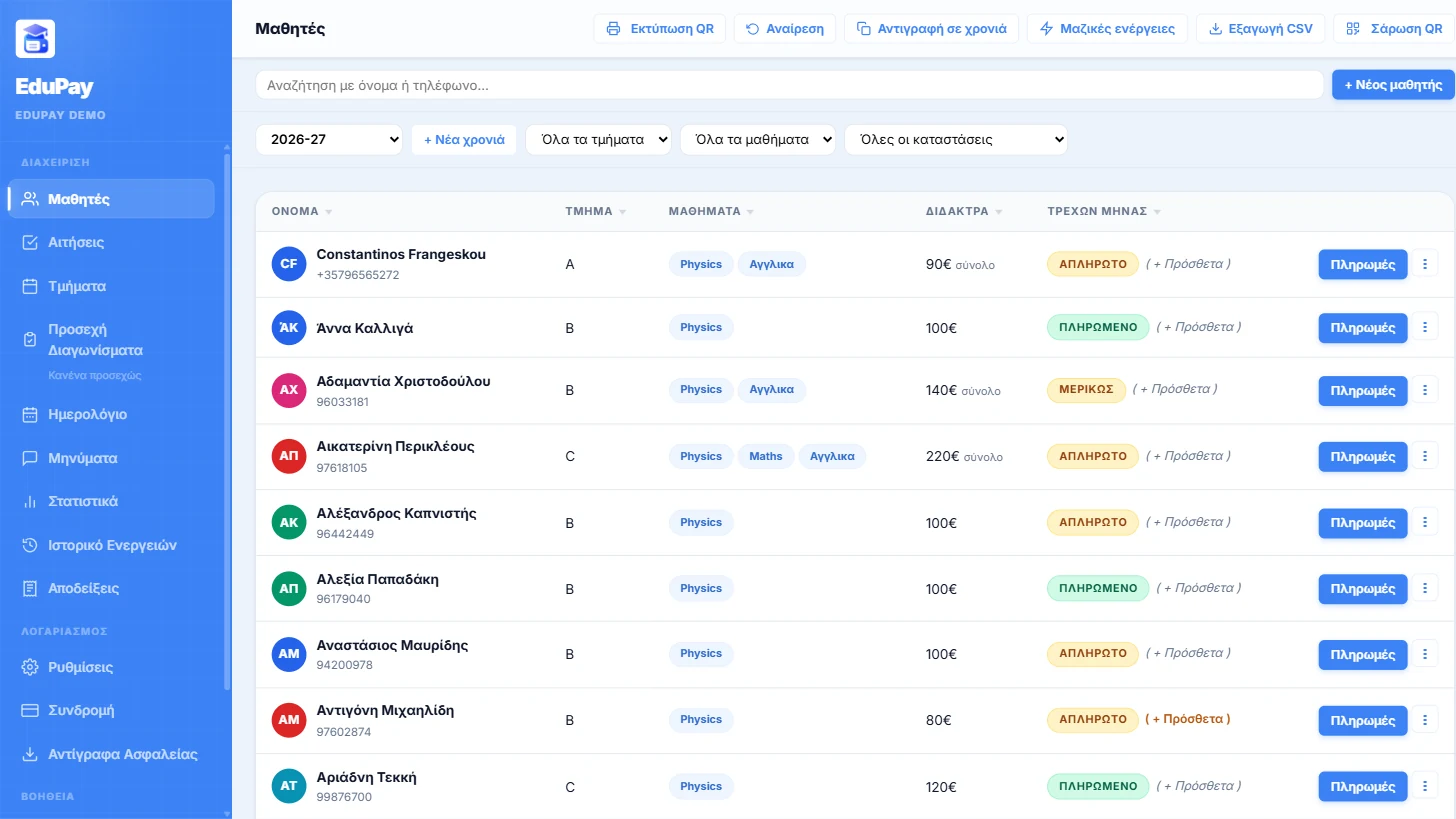Toggle ΠΛΗΡΩΜΕΝΟ status for Άννα Καλλιγά
The height and width of the screenshot is (819, 1456).
point(1098,327)
